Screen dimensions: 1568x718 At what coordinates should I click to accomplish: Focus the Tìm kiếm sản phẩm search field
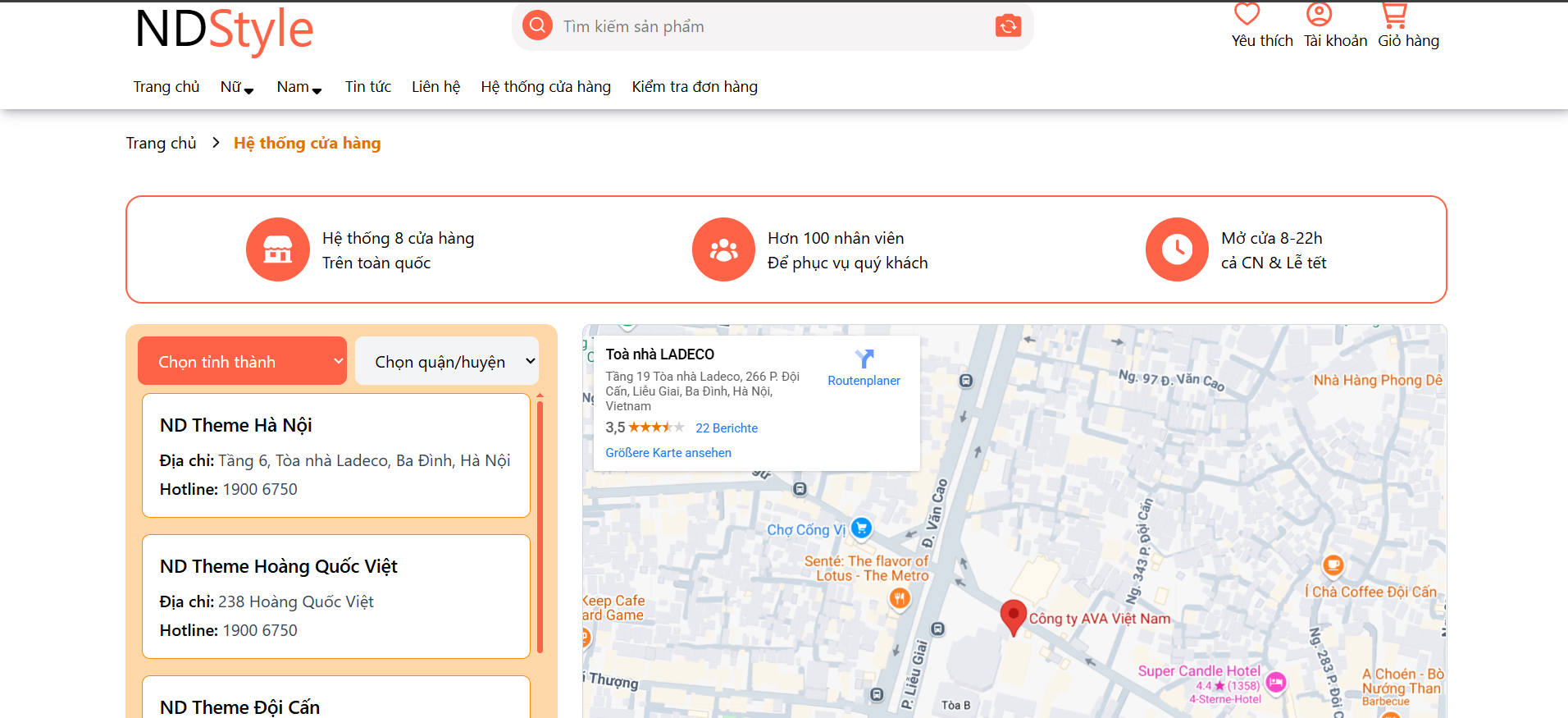[773, 26]
